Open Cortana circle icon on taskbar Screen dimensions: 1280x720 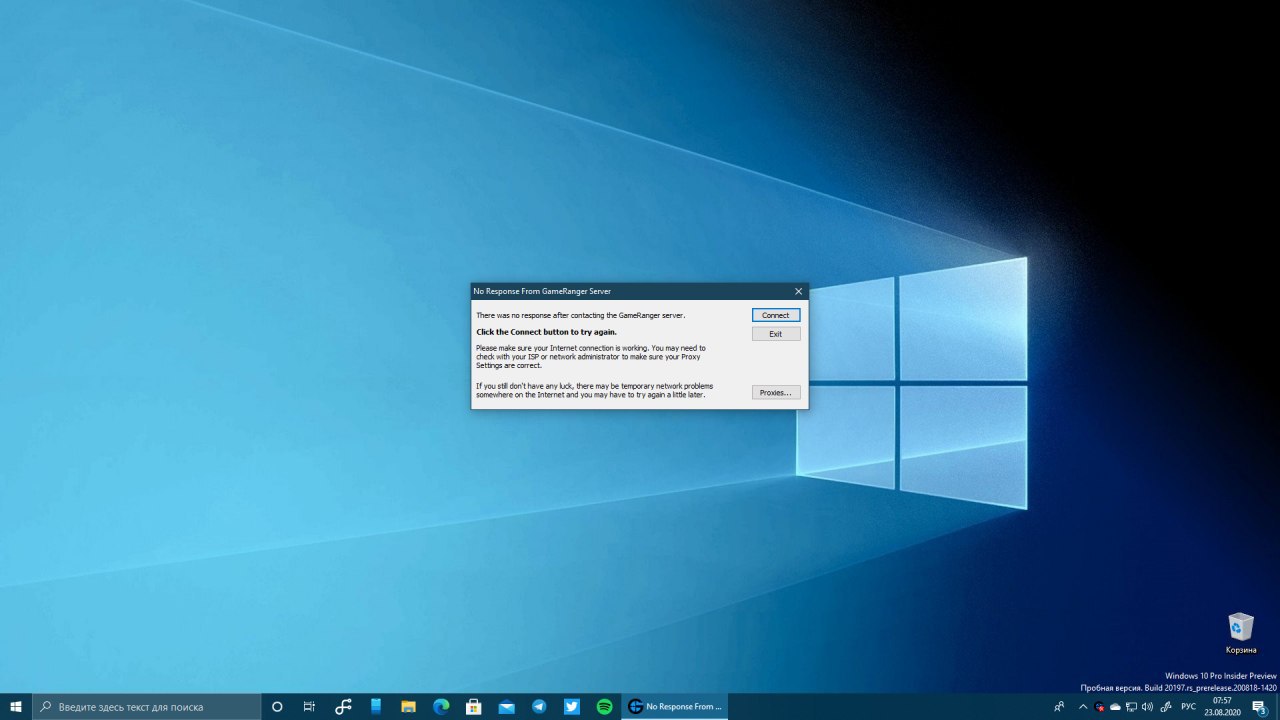(x=277, y=706)
